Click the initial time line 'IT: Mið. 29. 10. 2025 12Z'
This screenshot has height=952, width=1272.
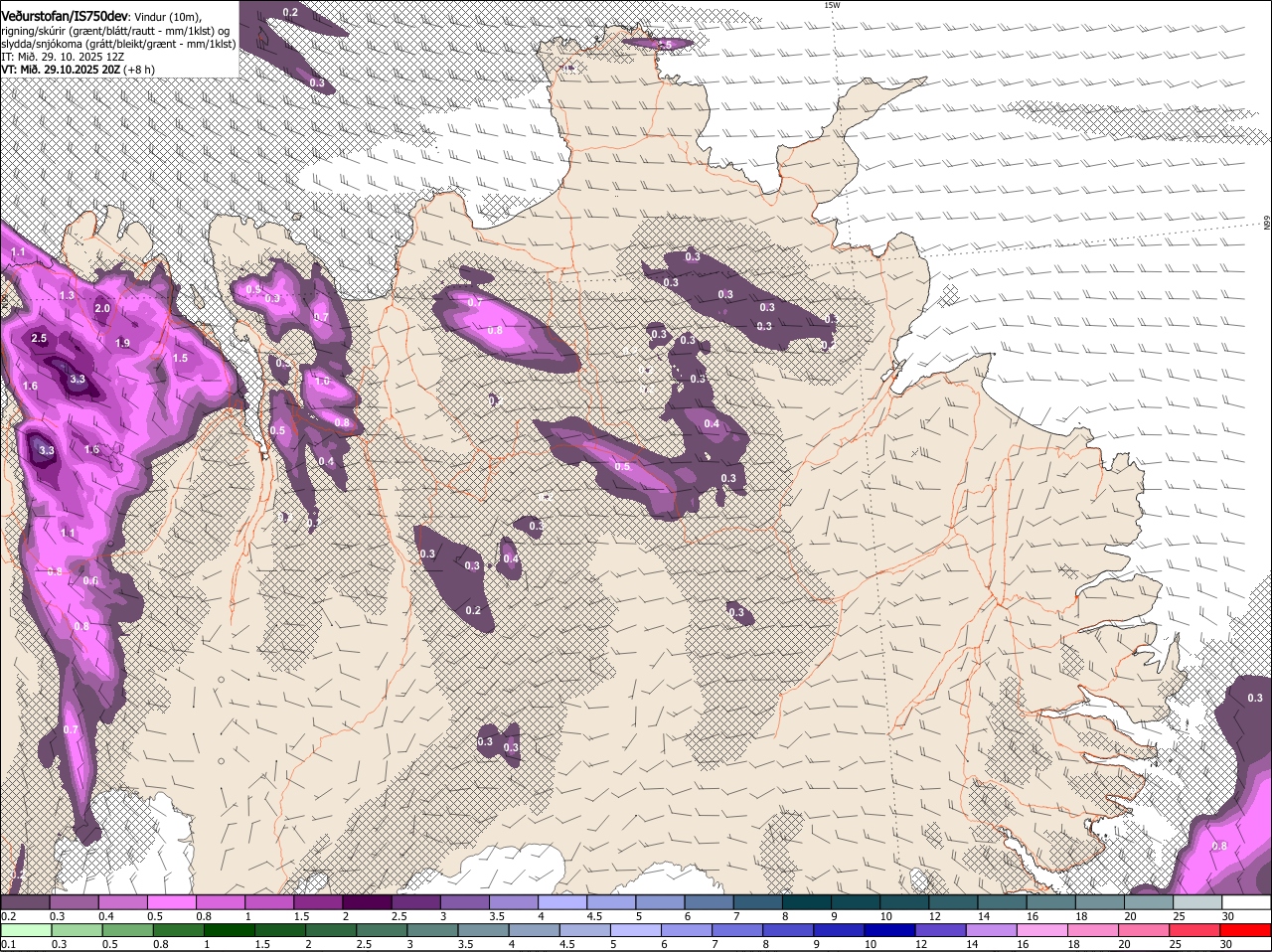pyautogui.click(x=64, y=57)
